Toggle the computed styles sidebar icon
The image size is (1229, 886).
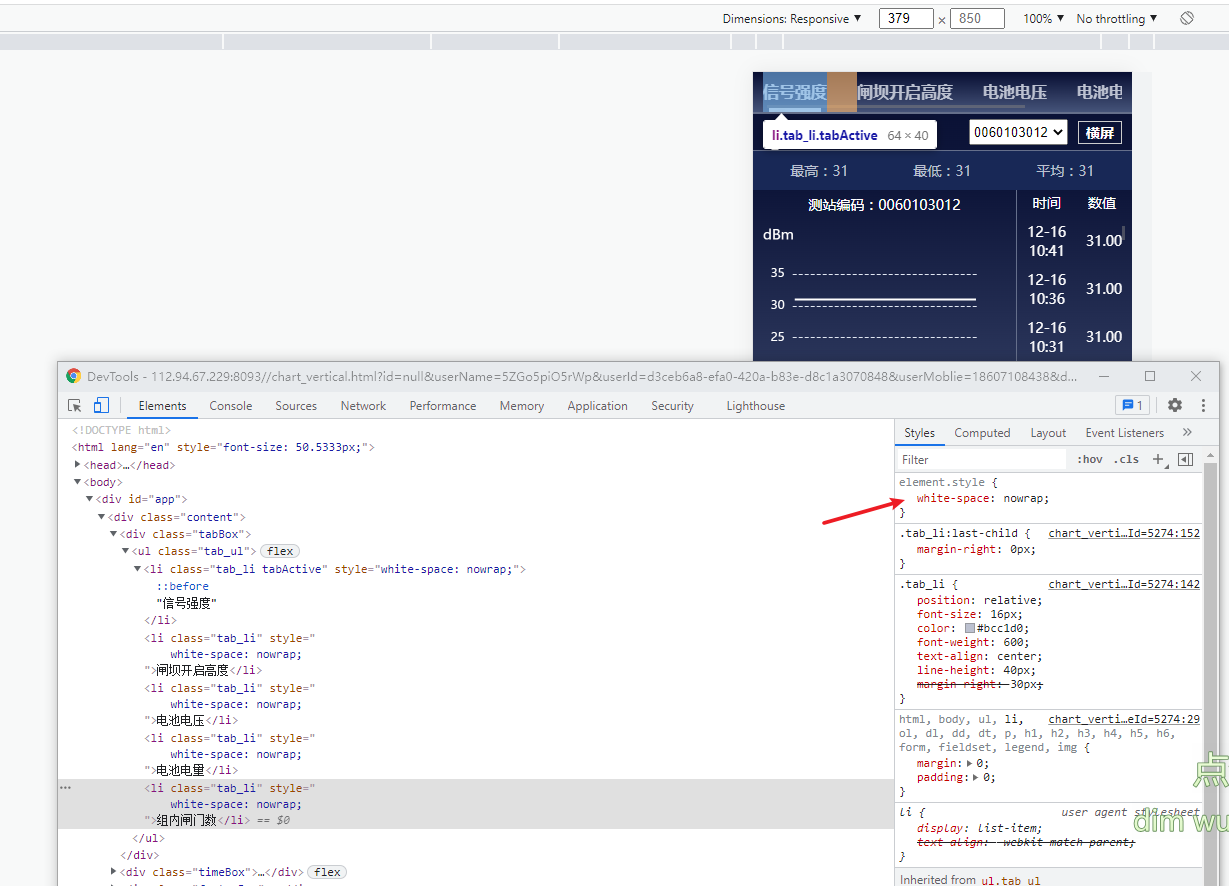[1185, 459]
